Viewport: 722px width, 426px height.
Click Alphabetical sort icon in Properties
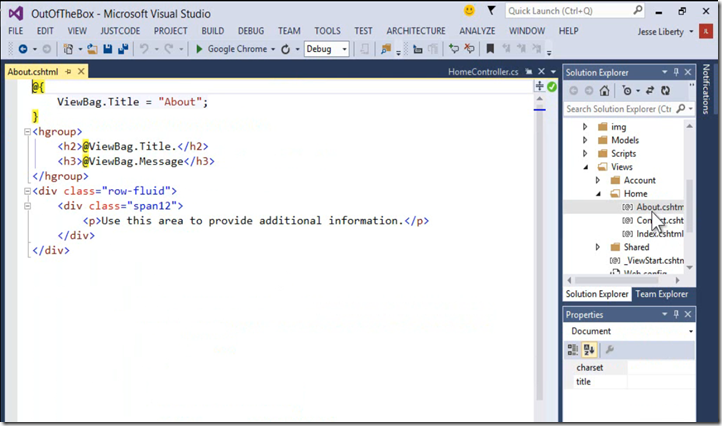pos(589,350)
